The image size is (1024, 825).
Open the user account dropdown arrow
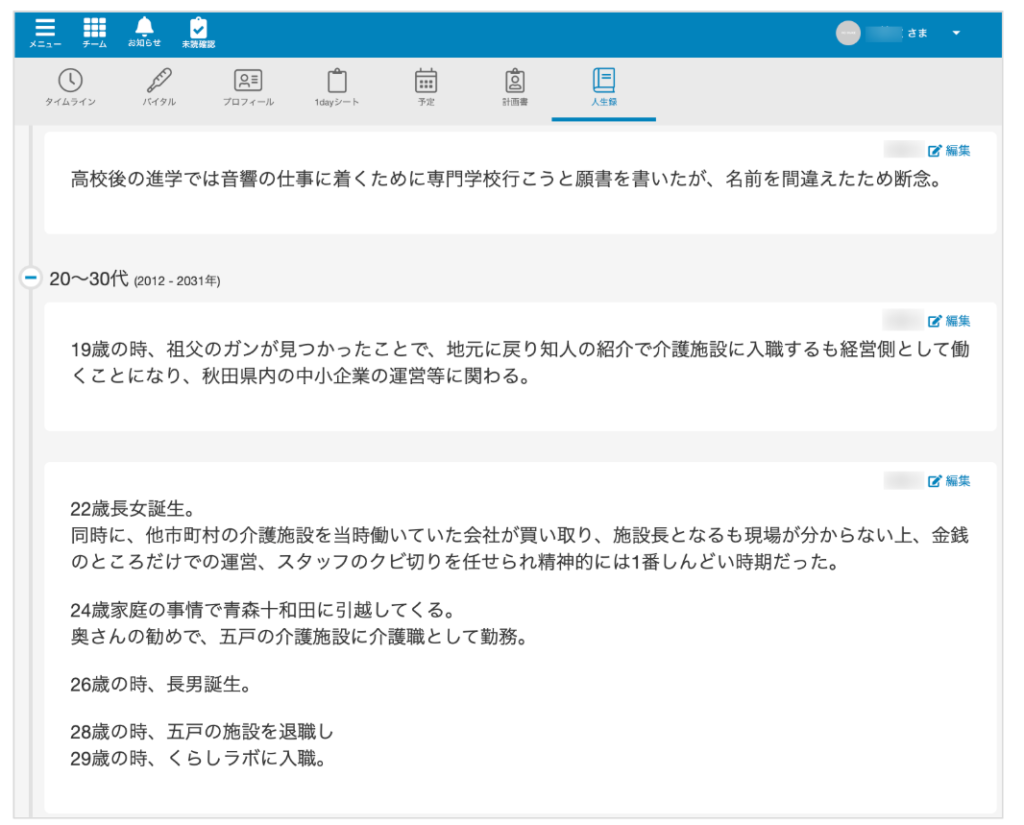pyautogui.click(x=956, y=33)
